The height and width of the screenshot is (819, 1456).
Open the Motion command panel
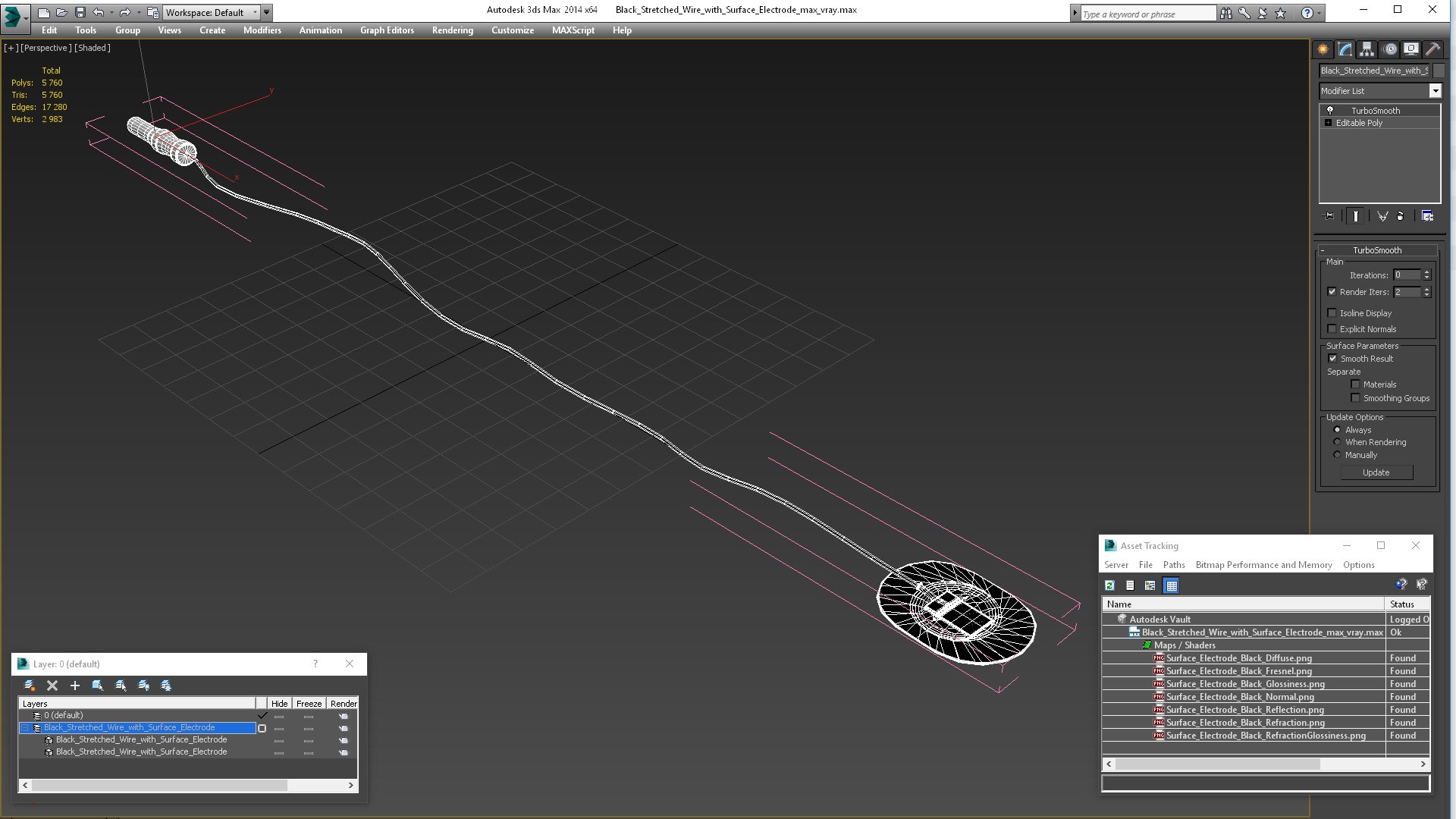(1389, 49)
